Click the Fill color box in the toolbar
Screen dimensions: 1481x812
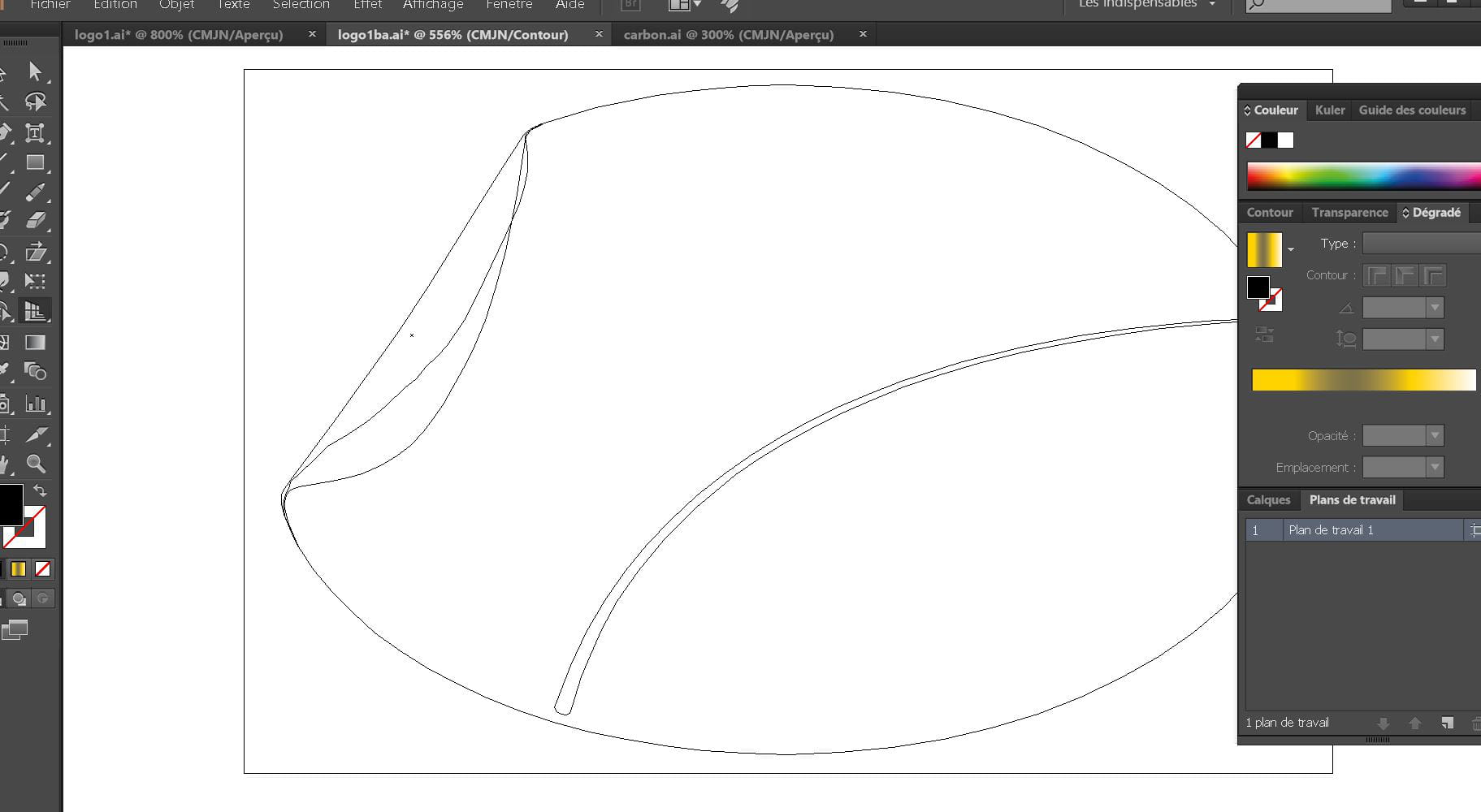tap(10, 504)
